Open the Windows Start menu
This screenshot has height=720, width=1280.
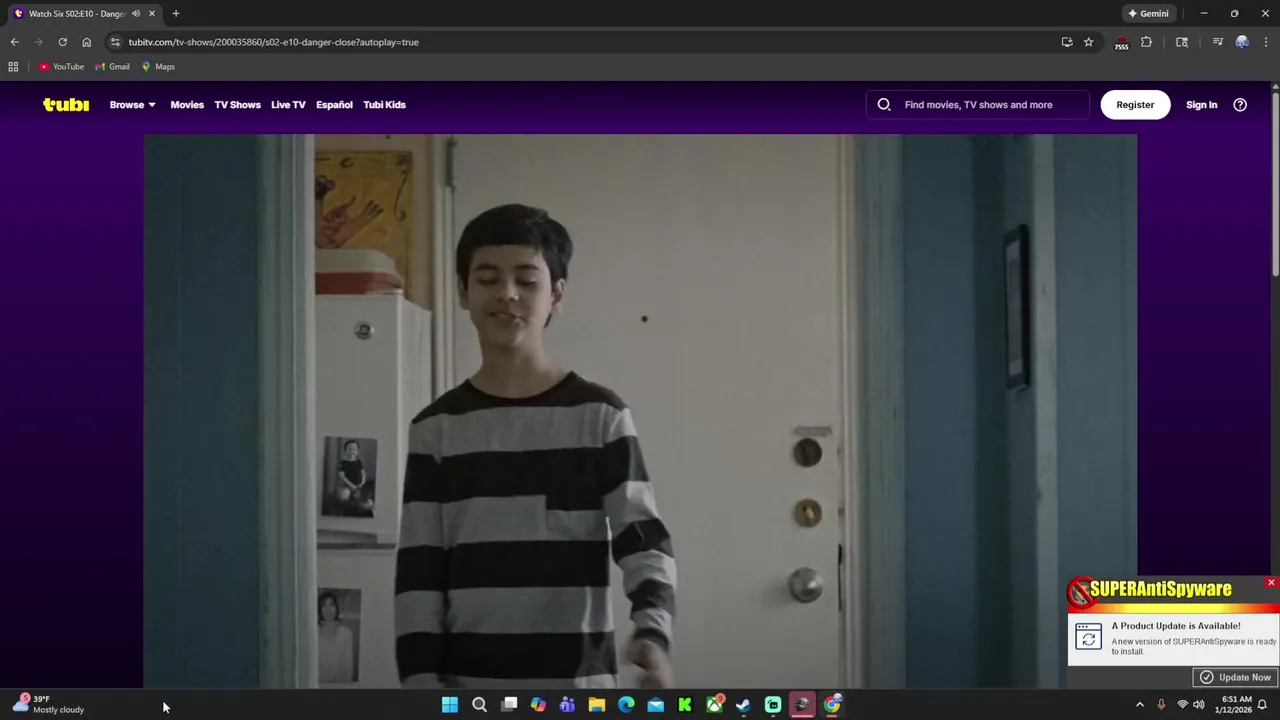[x=450, y=705]
